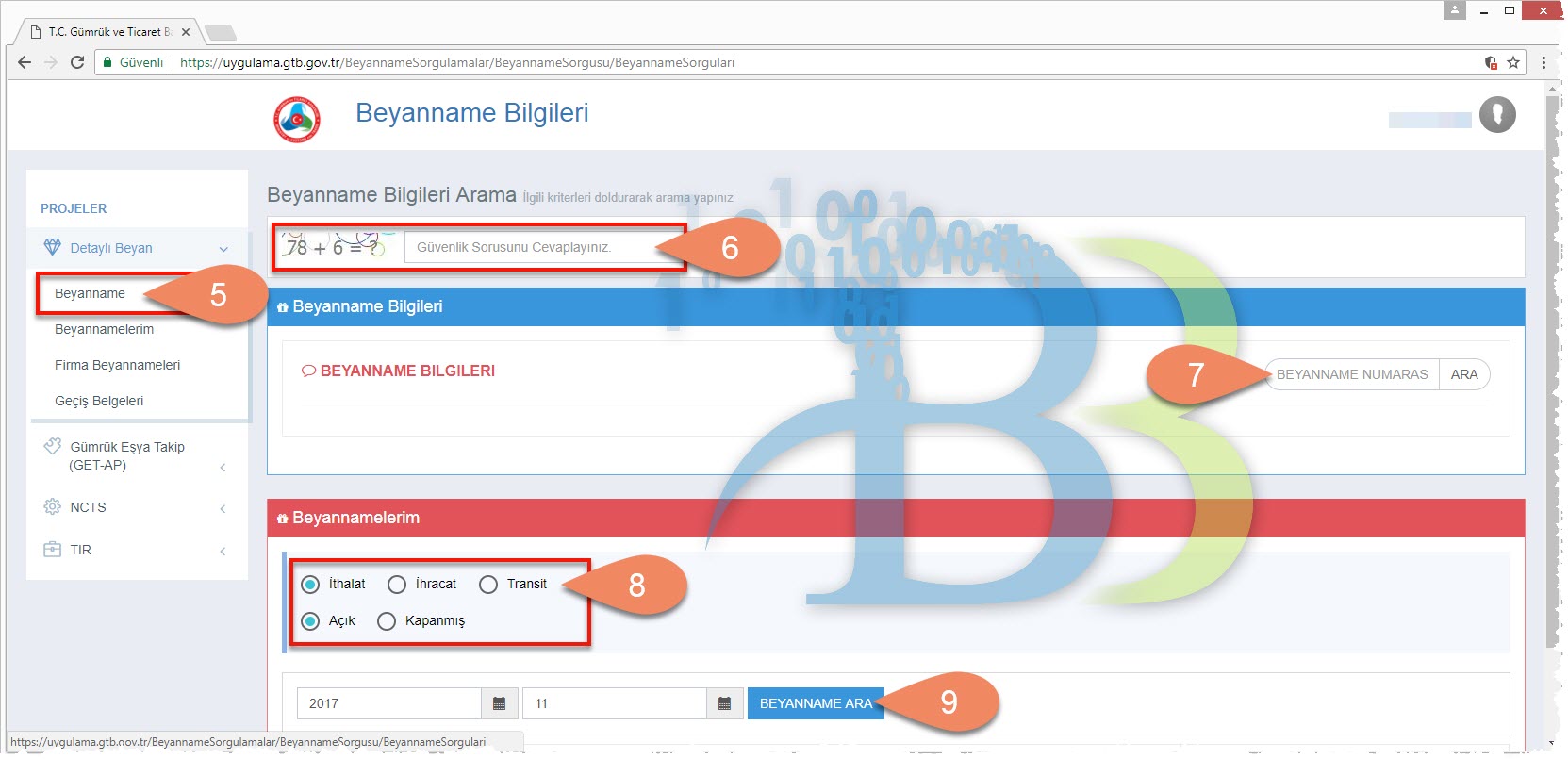Viewport: 1568px width, 759px height.
Task: Click the ministry logo in the header
Action: click(297, 120)
